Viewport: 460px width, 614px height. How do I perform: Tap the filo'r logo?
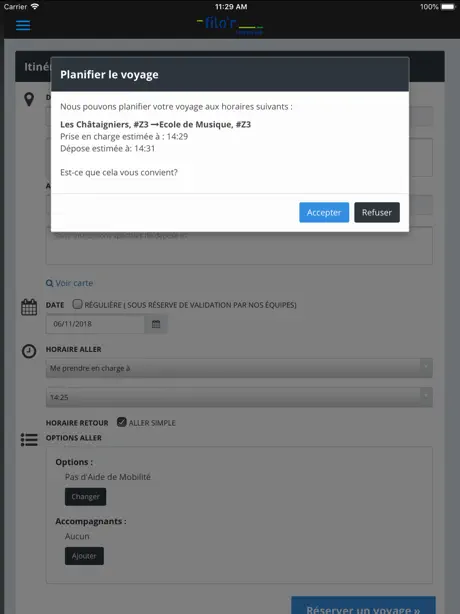(x=230, y=25)
